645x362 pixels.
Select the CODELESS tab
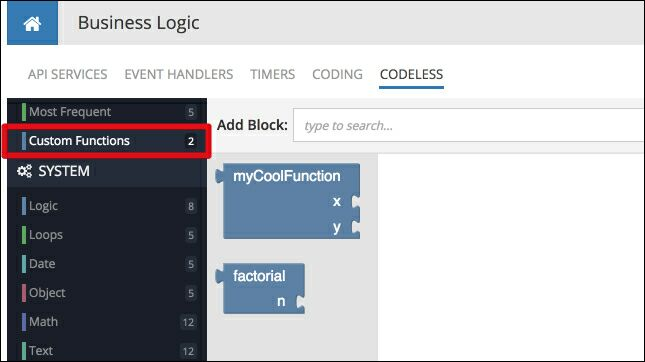411,74
